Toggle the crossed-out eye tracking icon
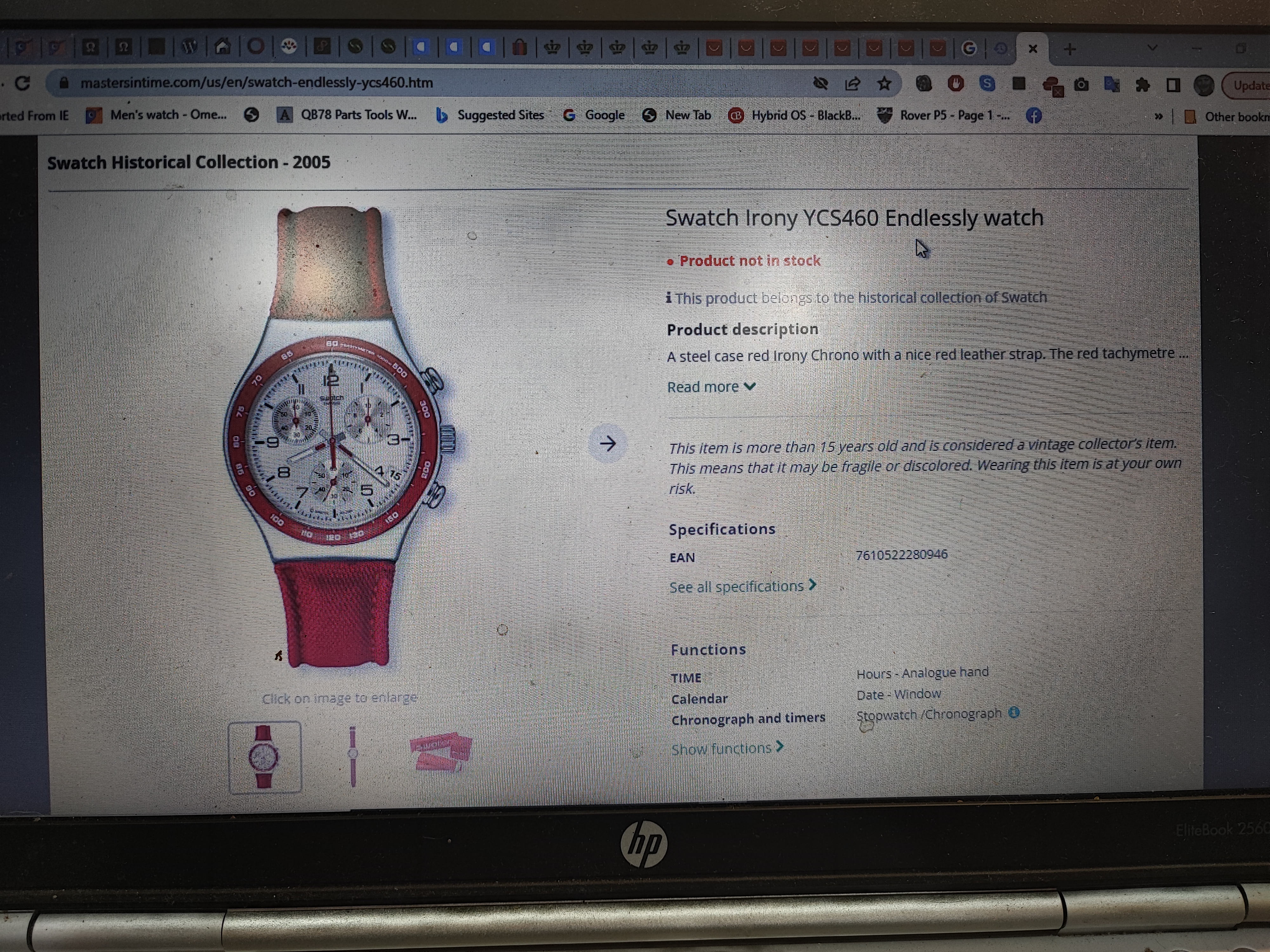1270x952 pixels. pyautogui.click(x=820, y=84)
